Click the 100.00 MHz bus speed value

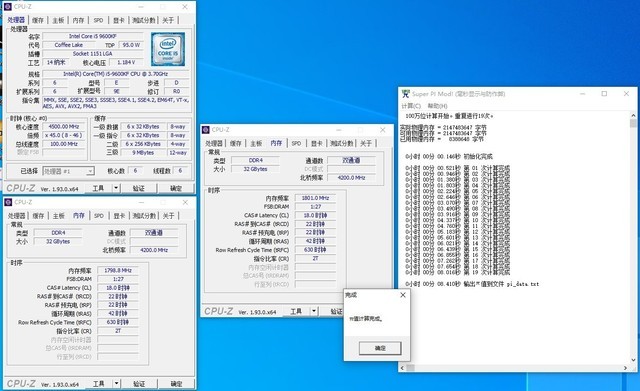[64, 144]
